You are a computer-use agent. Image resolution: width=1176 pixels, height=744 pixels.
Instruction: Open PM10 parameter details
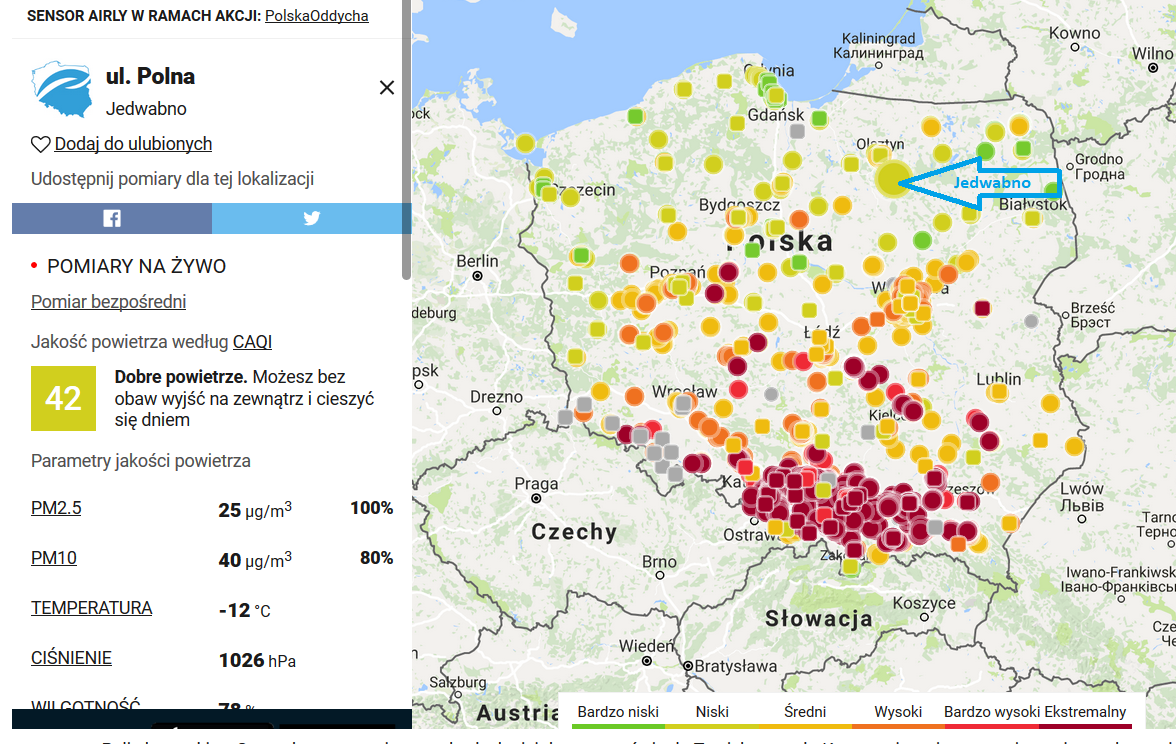point(54,558)
